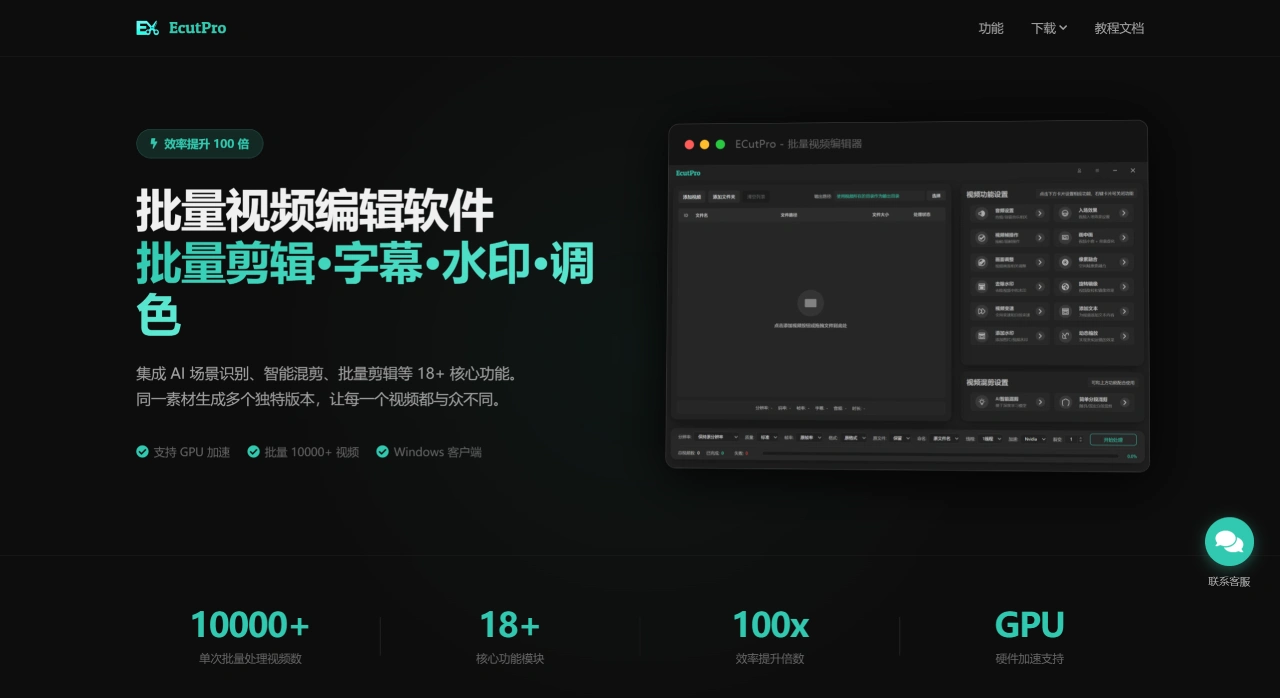Click the 10000+ statistic text

(x=250, y=625)
